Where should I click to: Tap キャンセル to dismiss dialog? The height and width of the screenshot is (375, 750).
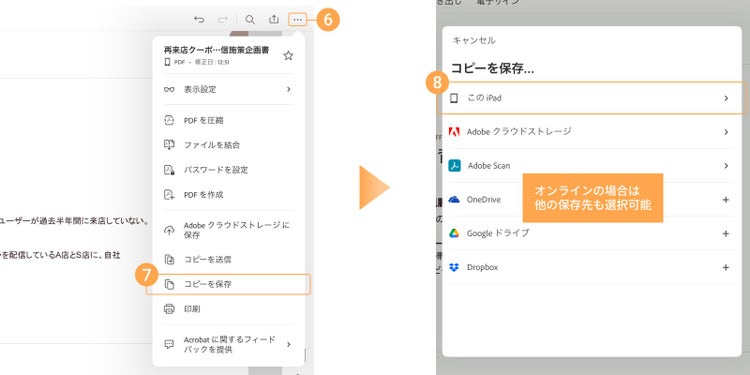tap(474, 41)
